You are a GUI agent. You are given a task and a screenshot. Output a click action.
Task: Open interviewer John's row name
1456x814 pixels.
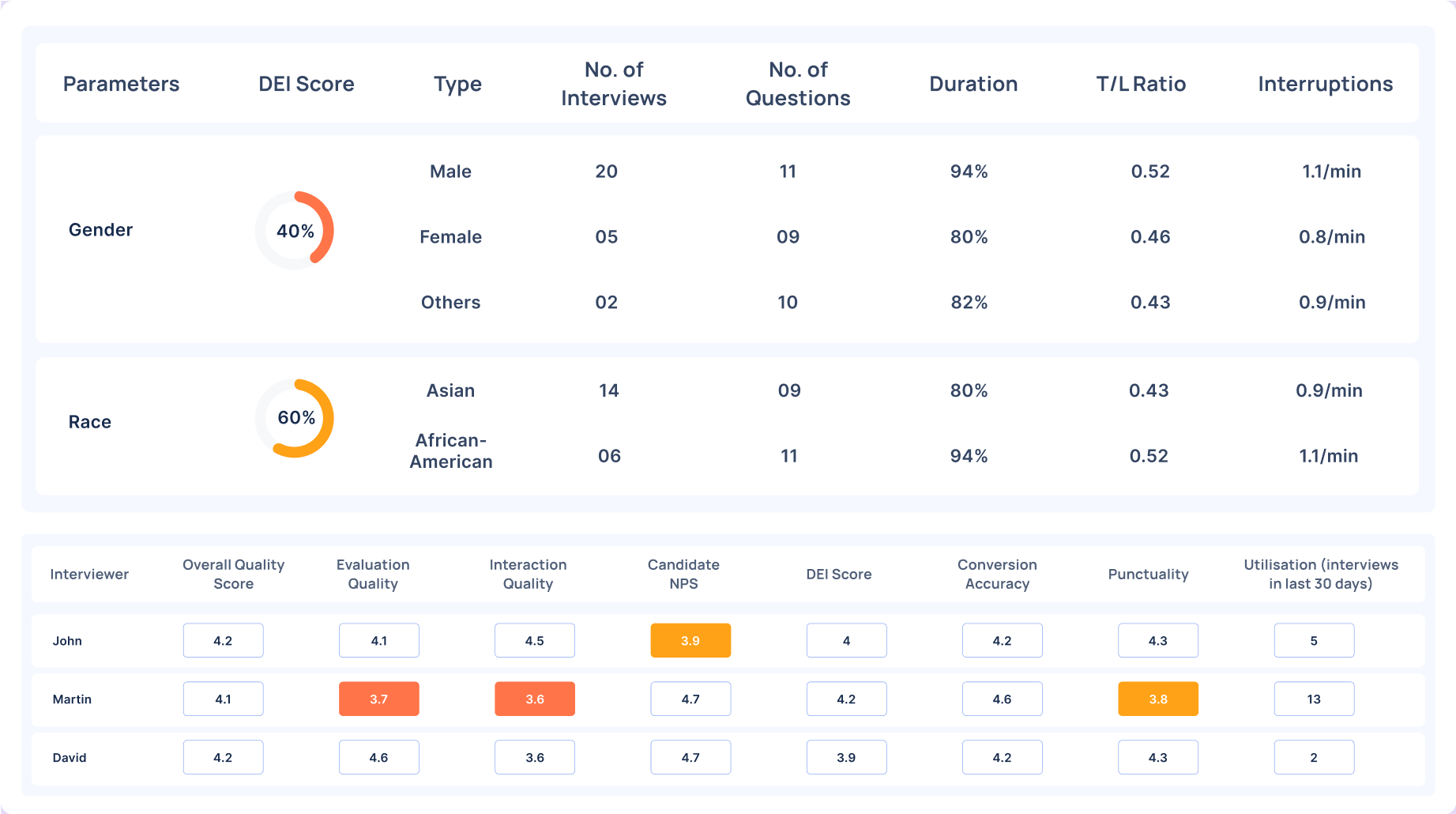(x=67, y=641)
